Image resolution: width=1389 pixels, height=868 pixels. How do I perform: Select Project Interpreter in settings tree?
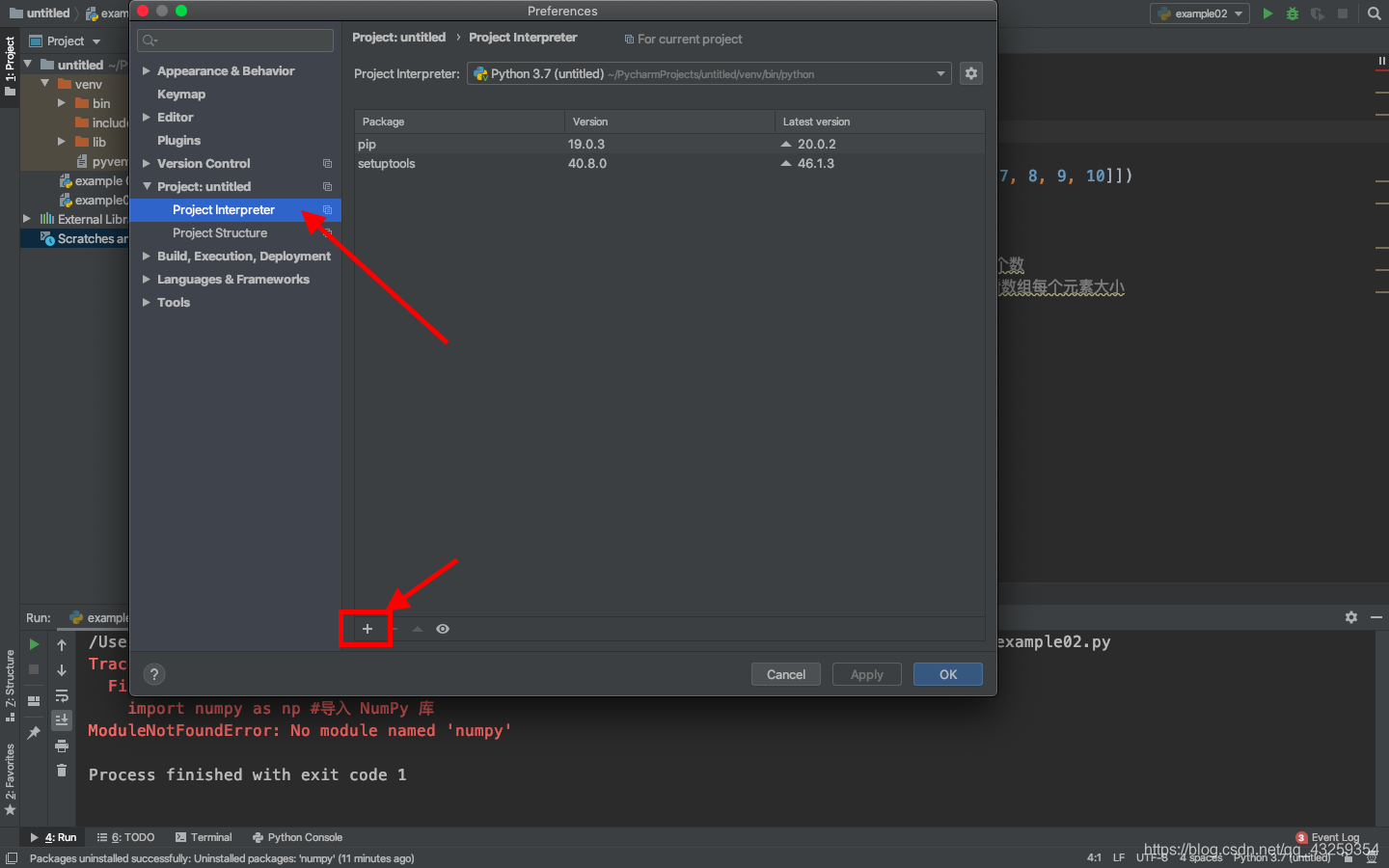235,210
